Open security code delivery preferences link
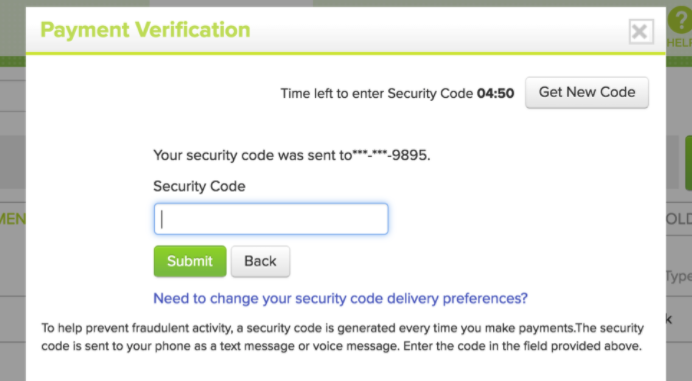692x381 pixels. 340,298
